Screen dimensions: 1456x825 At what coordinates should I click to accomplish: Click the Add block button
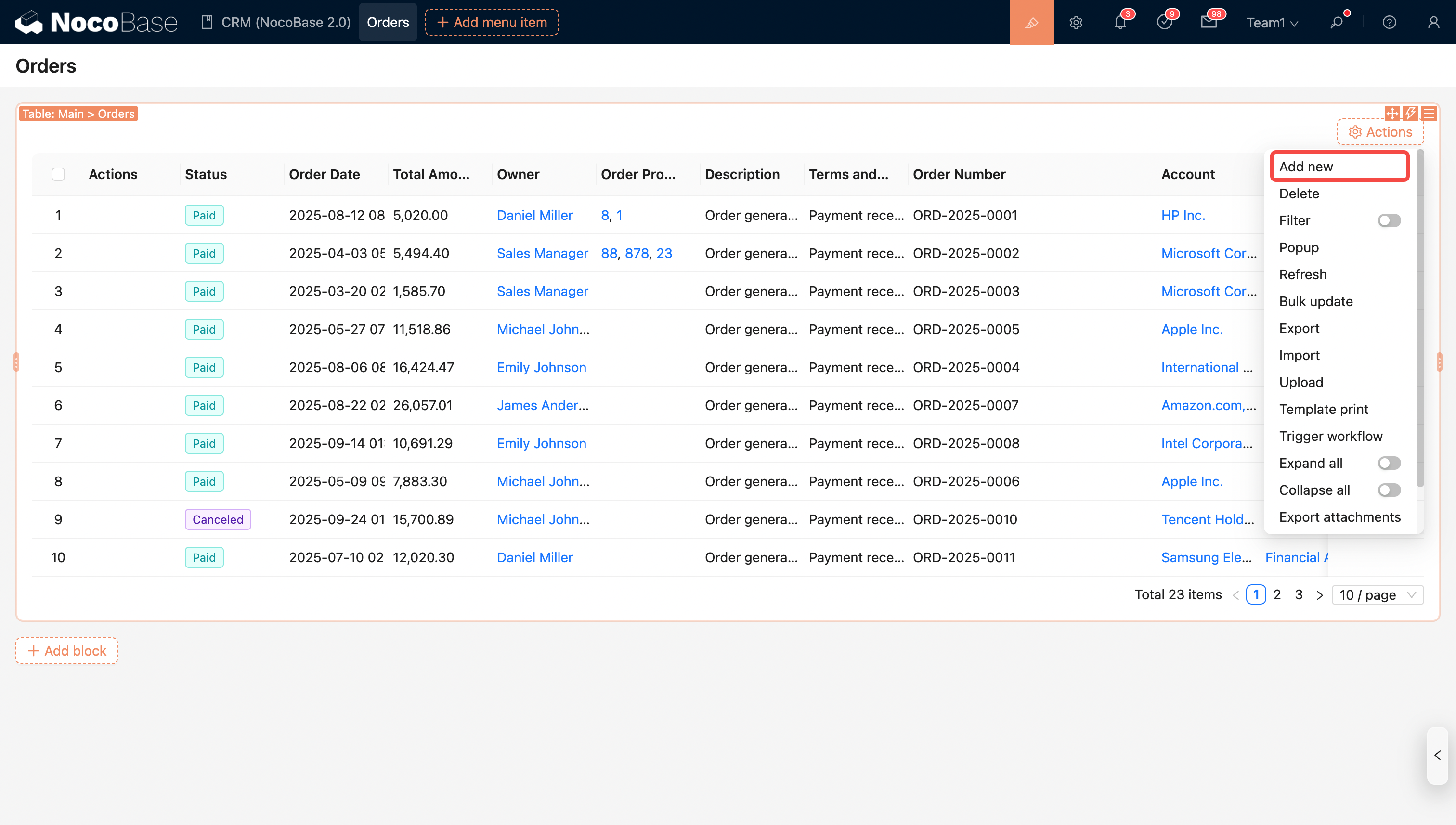click(x=67, y=650)
